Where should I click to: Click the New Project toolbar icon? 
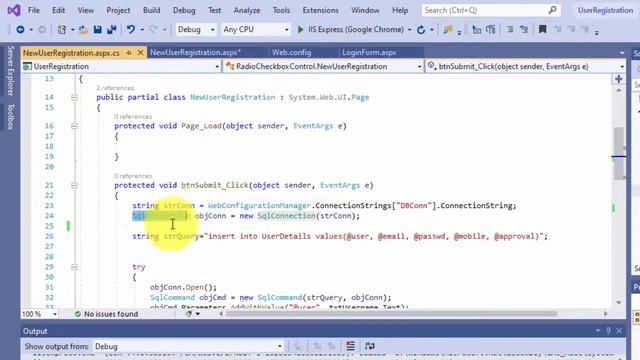(x=62, y=29)
